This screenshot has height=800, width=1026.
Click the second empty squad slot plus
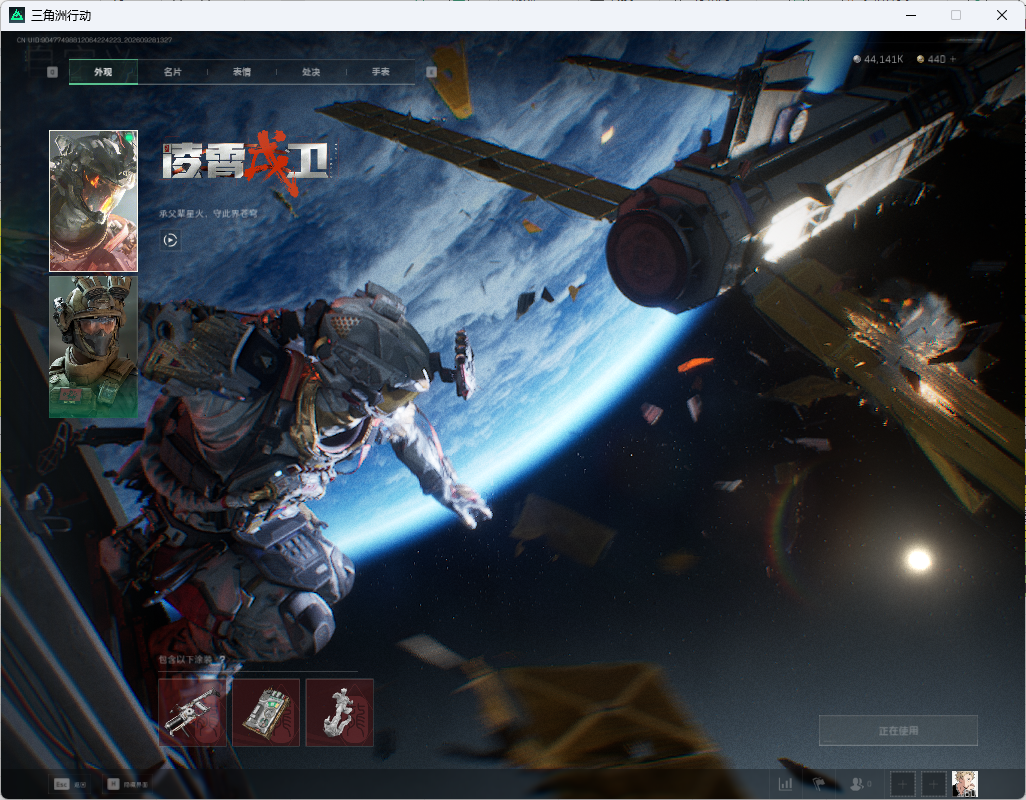pos(934,784)
